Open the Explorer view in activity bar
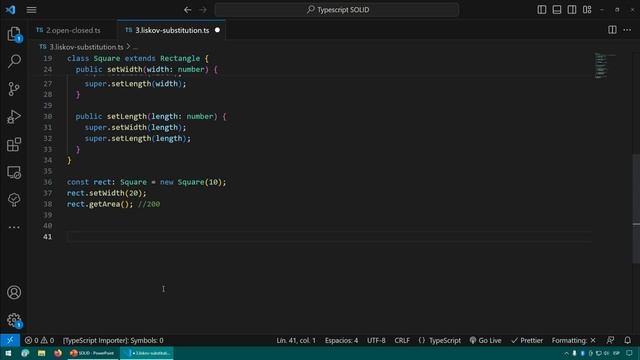 pyautogui.click(x=14, y=34)
